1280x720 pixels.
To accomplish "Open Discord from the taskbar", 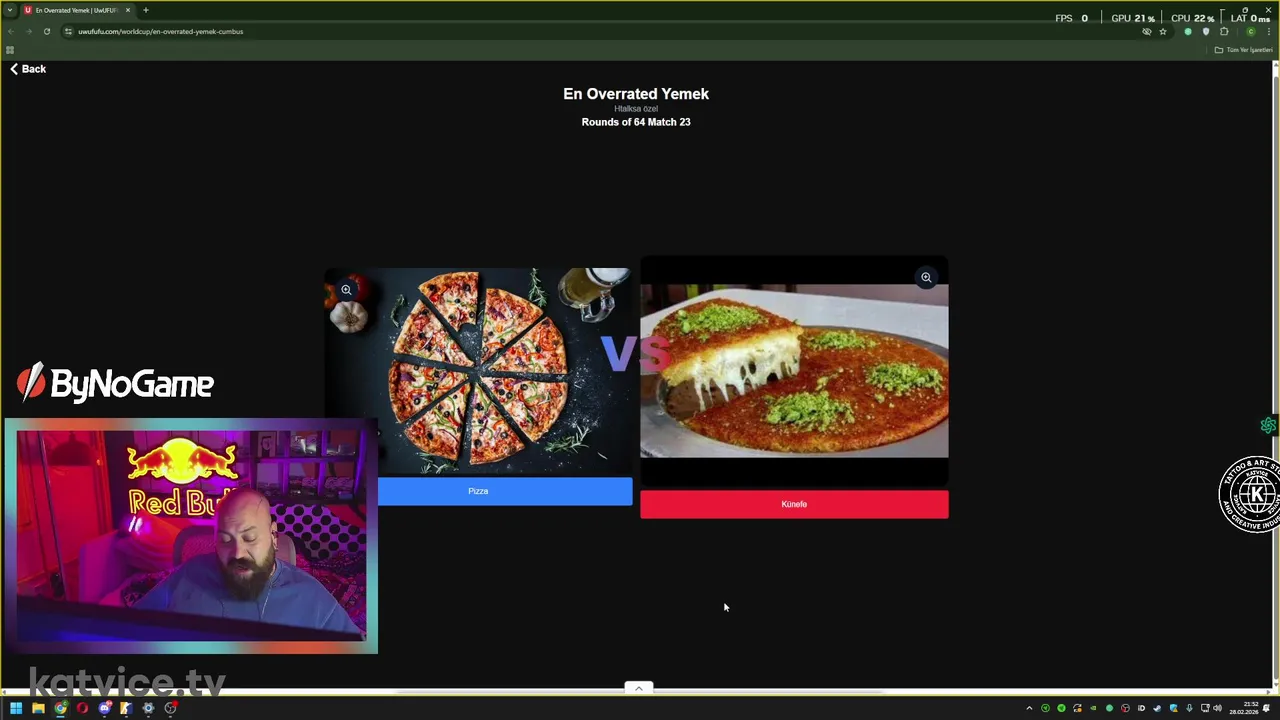I will (x=104, y=708).
